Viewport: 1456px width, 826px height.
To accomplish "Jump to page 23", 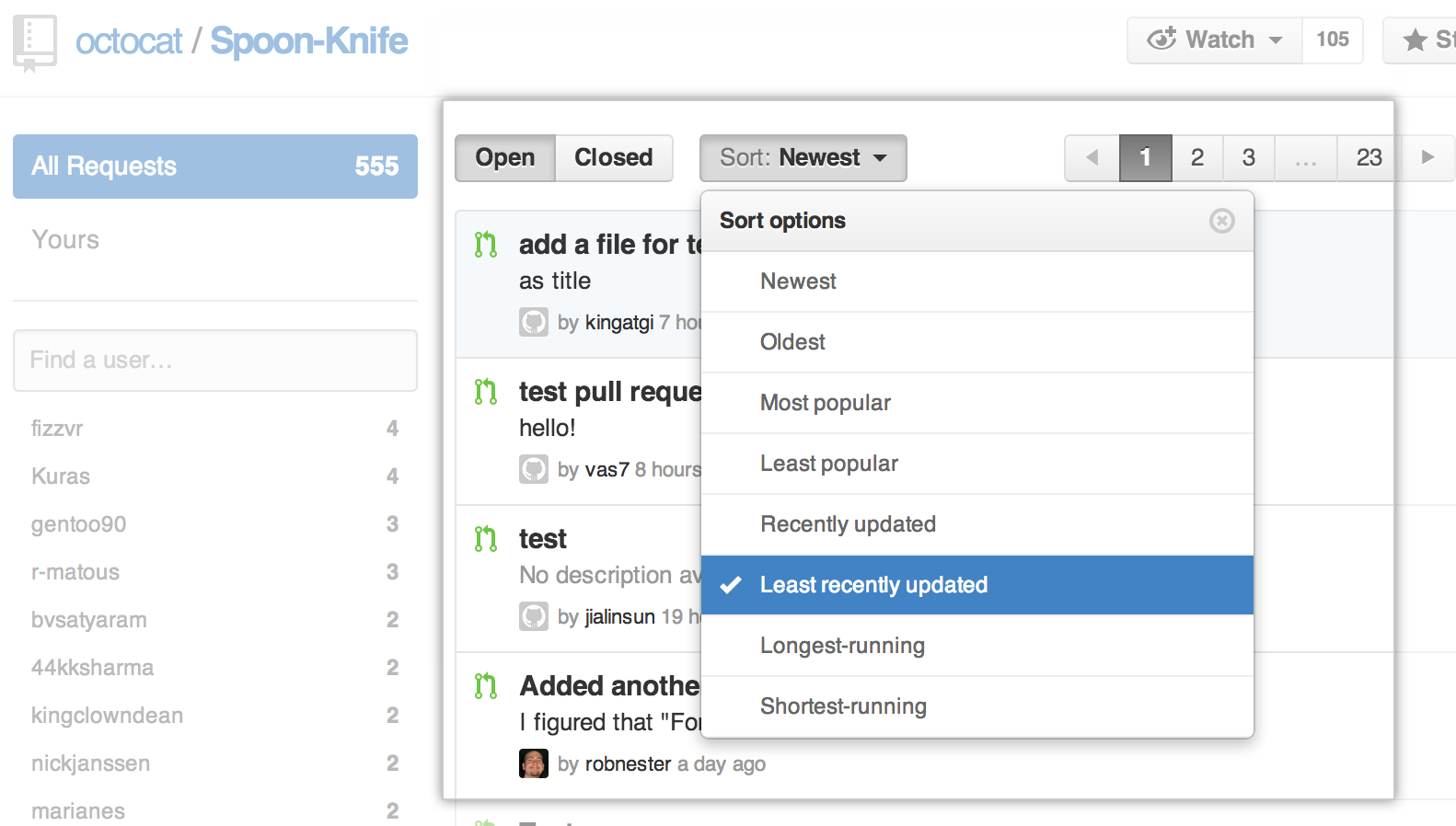I will (1369, 158).
